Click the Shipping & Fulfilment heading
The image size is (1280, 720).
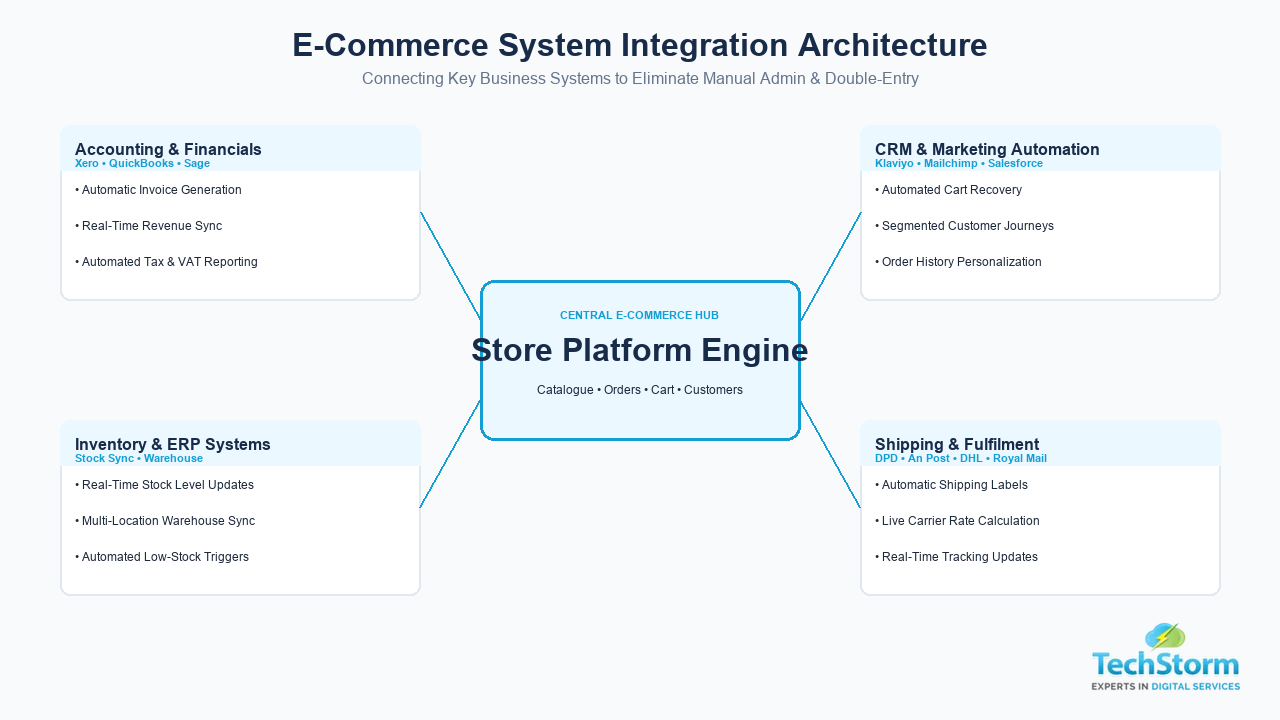pyautogui.click(x=957, y=444)
